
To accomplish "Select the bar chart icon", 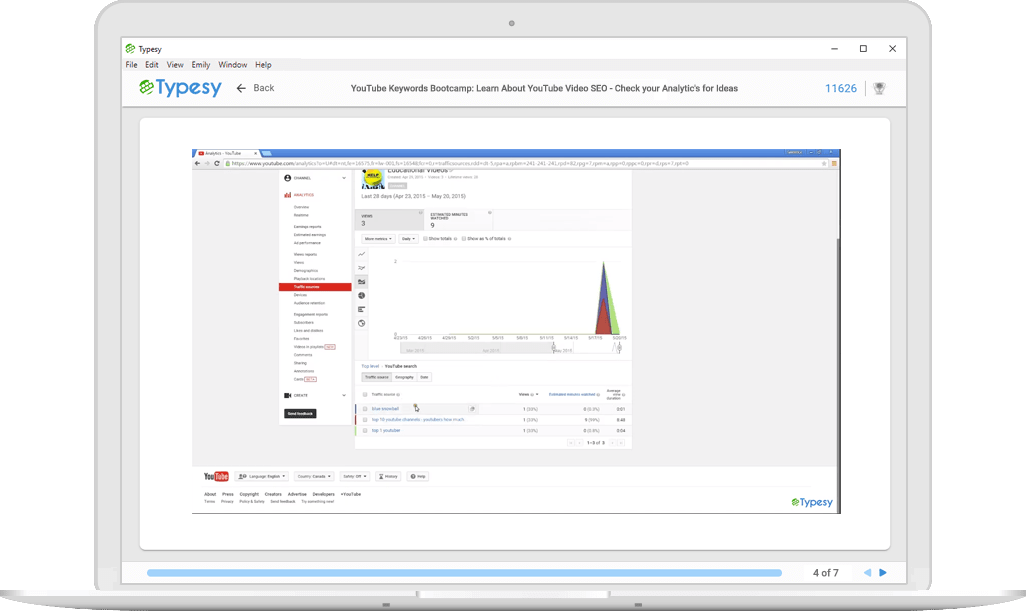I will [361, 309].
